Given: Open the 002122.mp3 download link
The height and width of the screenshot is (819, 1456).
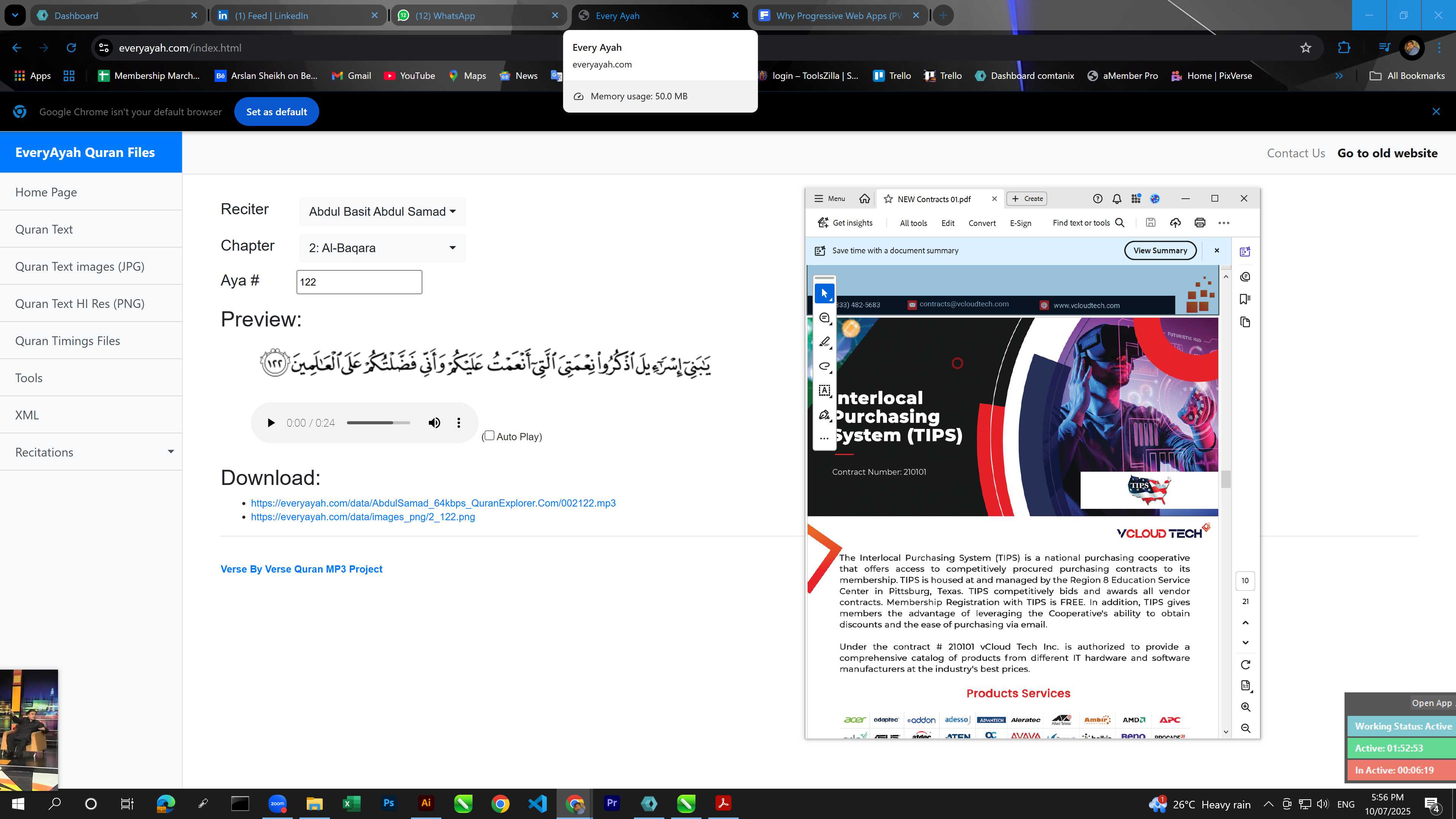Looking at the screenshot, I should [433, 503].
